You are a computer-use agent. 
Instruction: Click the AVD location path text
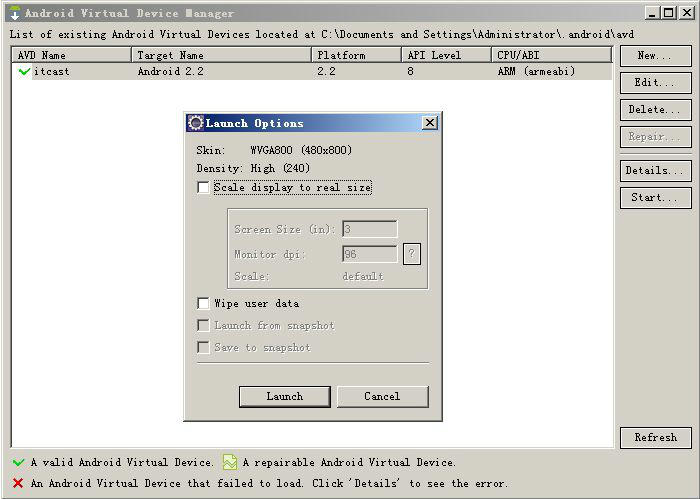[x=477, y=34]
